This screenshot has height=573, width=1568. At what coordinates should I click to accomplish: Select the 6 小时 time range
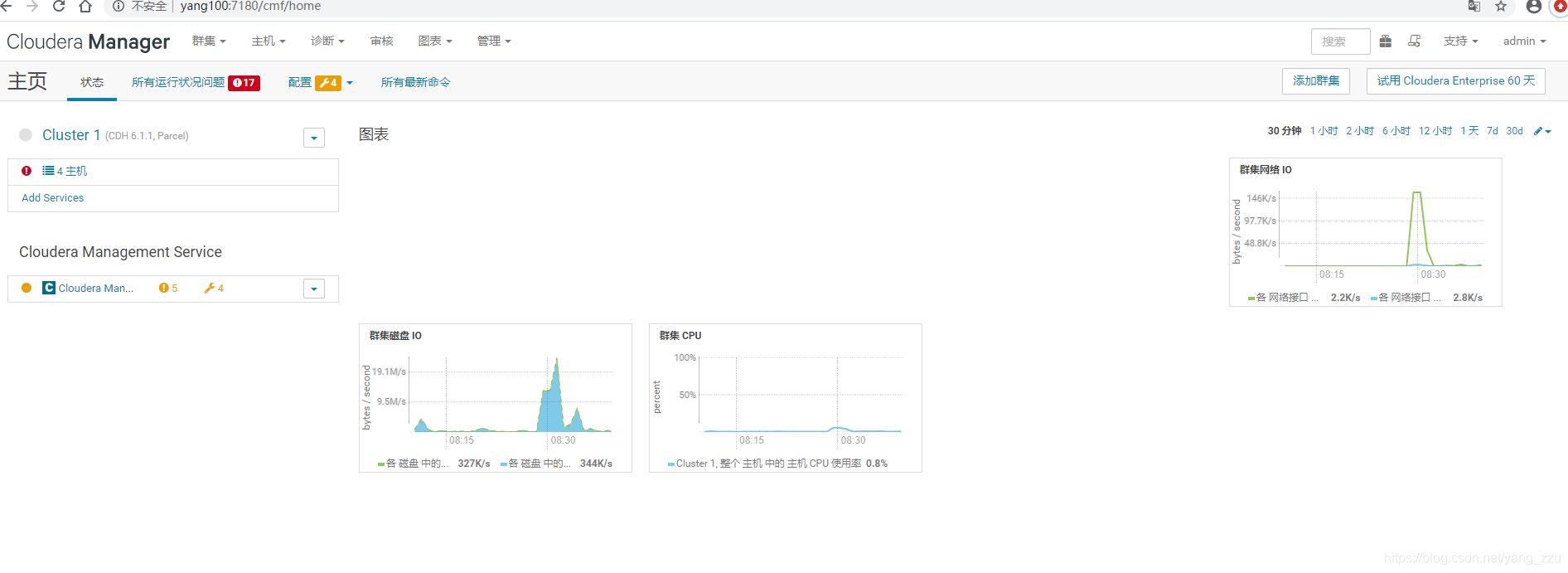[x=1396, y=131]
